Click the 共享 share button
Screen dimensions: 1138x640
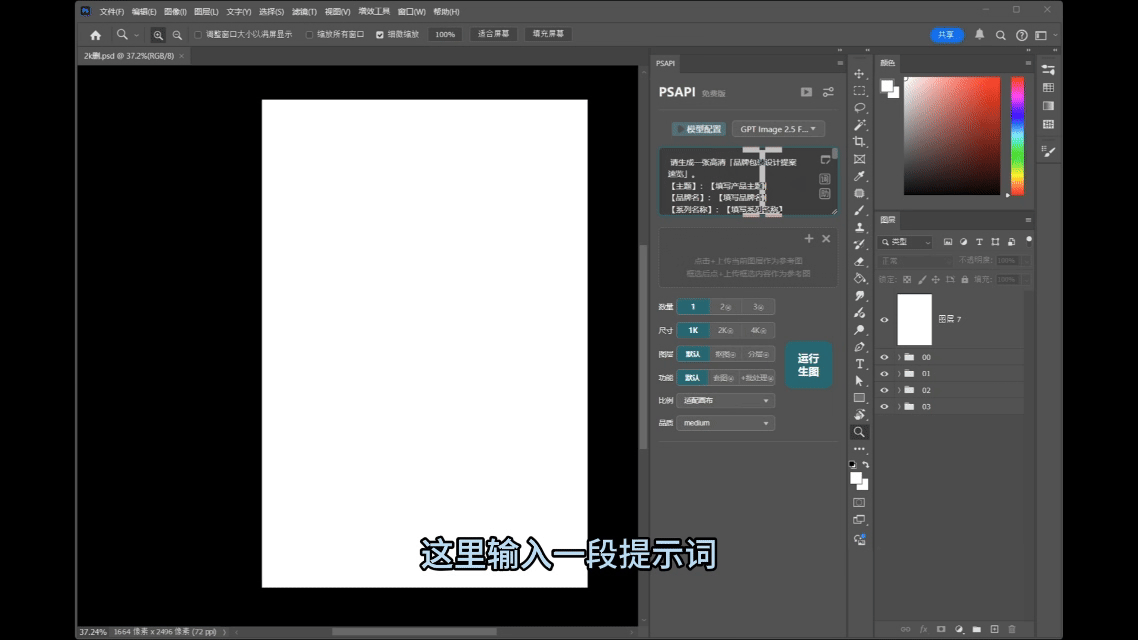(x=946, y=35)
